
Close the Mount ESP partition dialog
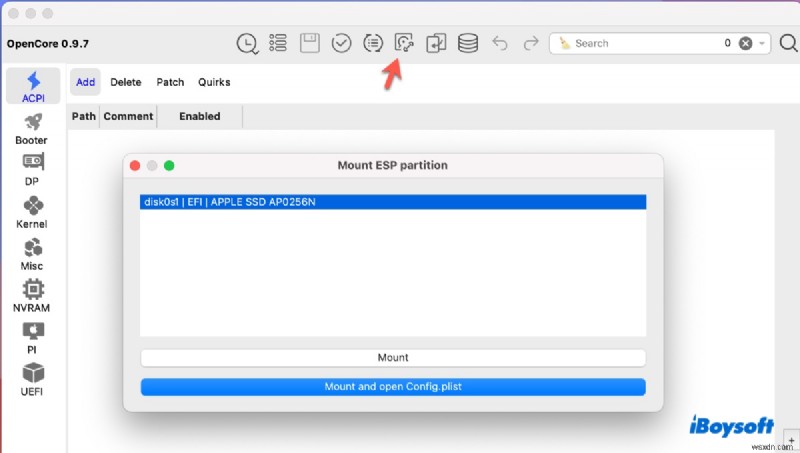point(135,166)
